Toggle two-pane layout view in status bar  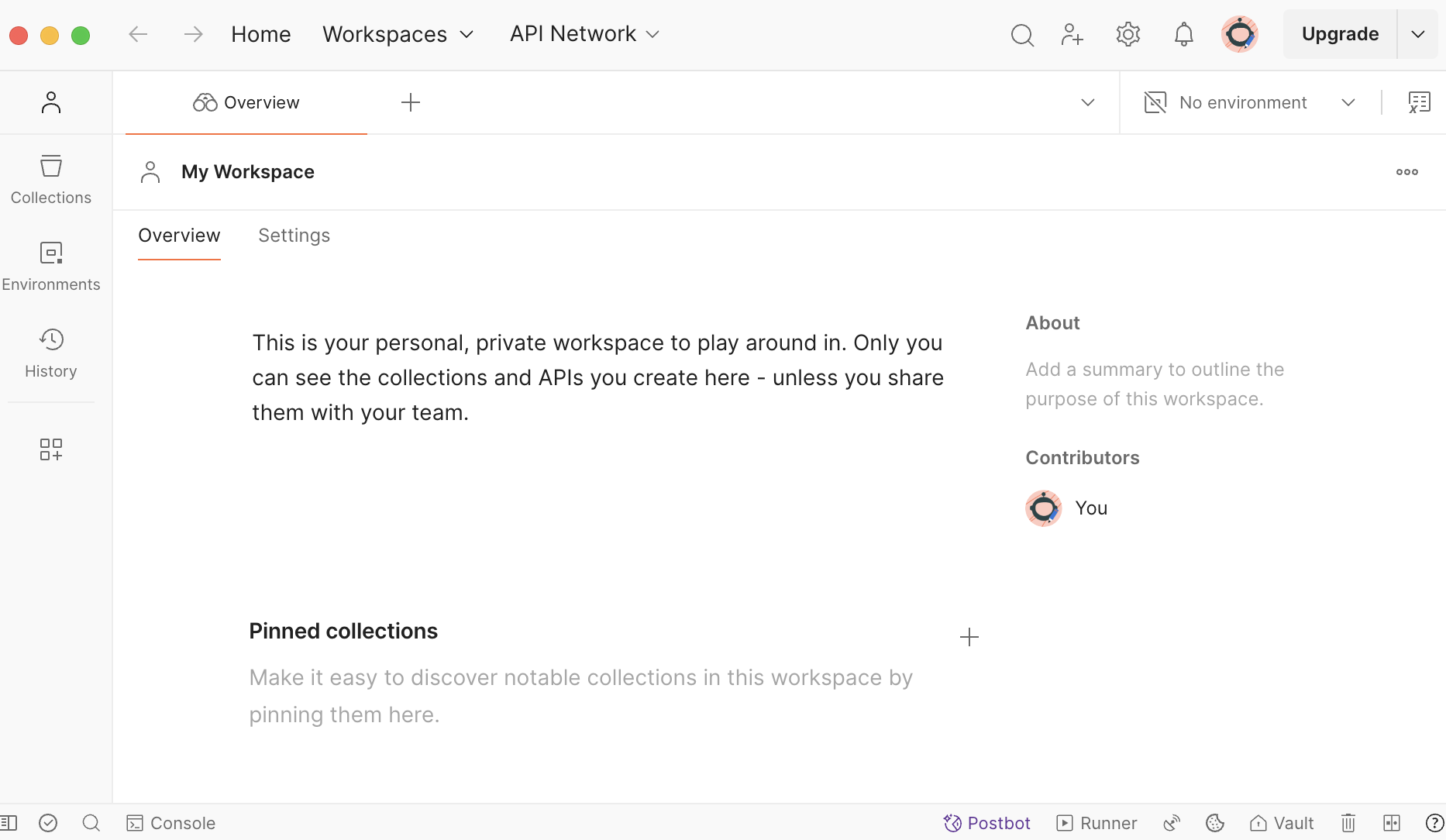coord(1392,823)
